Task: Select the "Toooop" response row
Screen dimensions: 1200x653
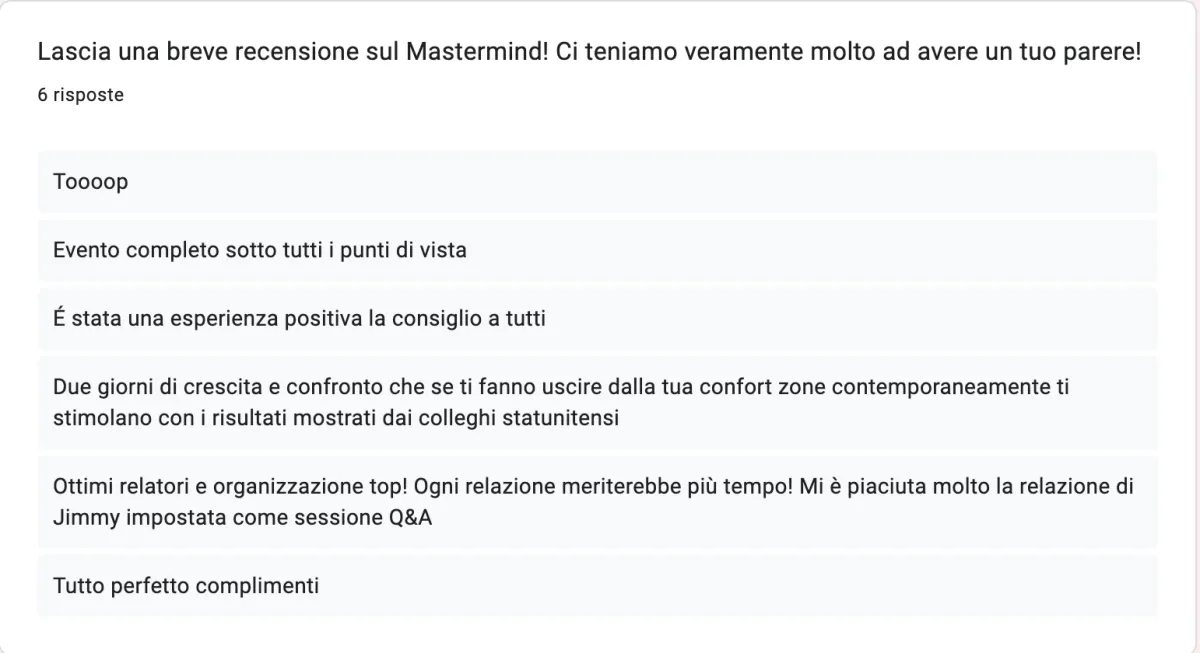Action: 597,182
